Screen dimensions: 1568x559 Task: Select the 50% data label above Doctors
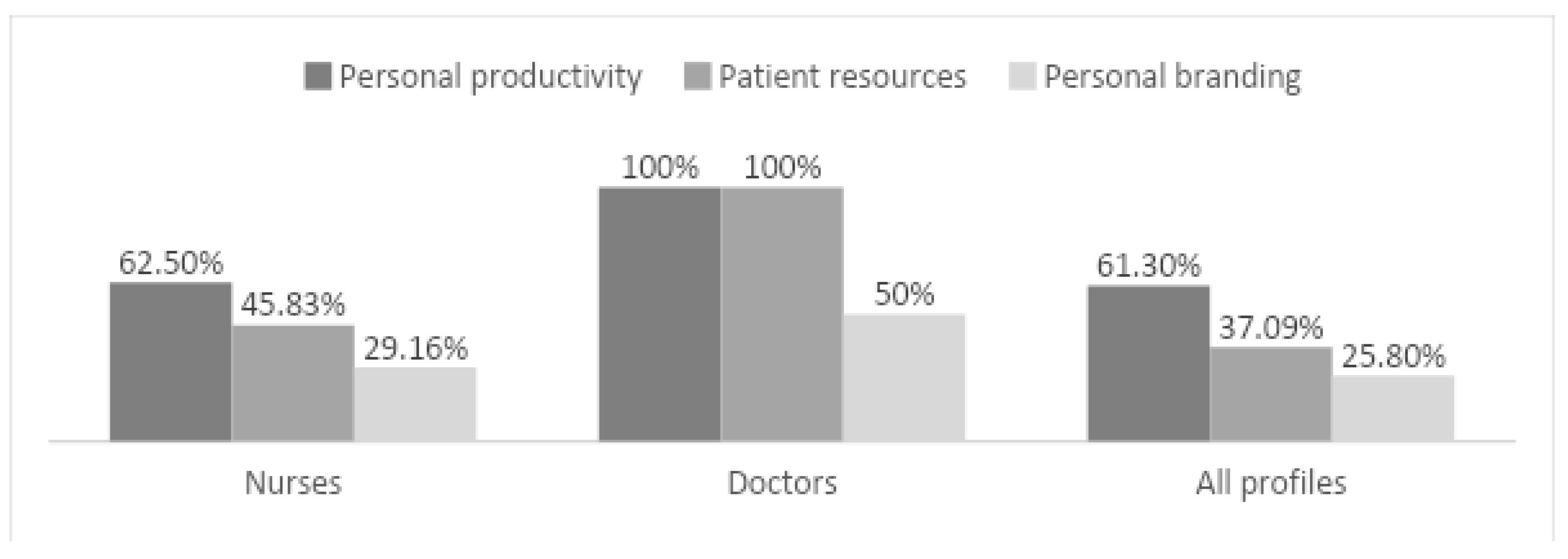point(905,295)
